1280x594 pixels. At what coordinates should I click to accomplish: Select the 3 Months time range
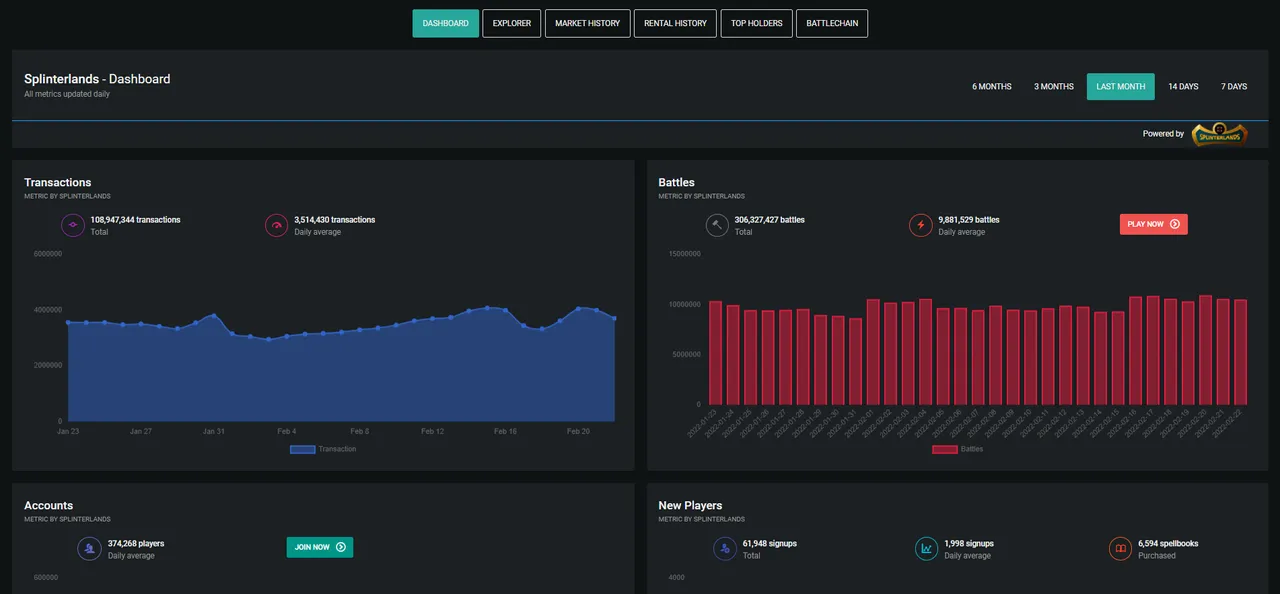click(x=1054, y=87)
